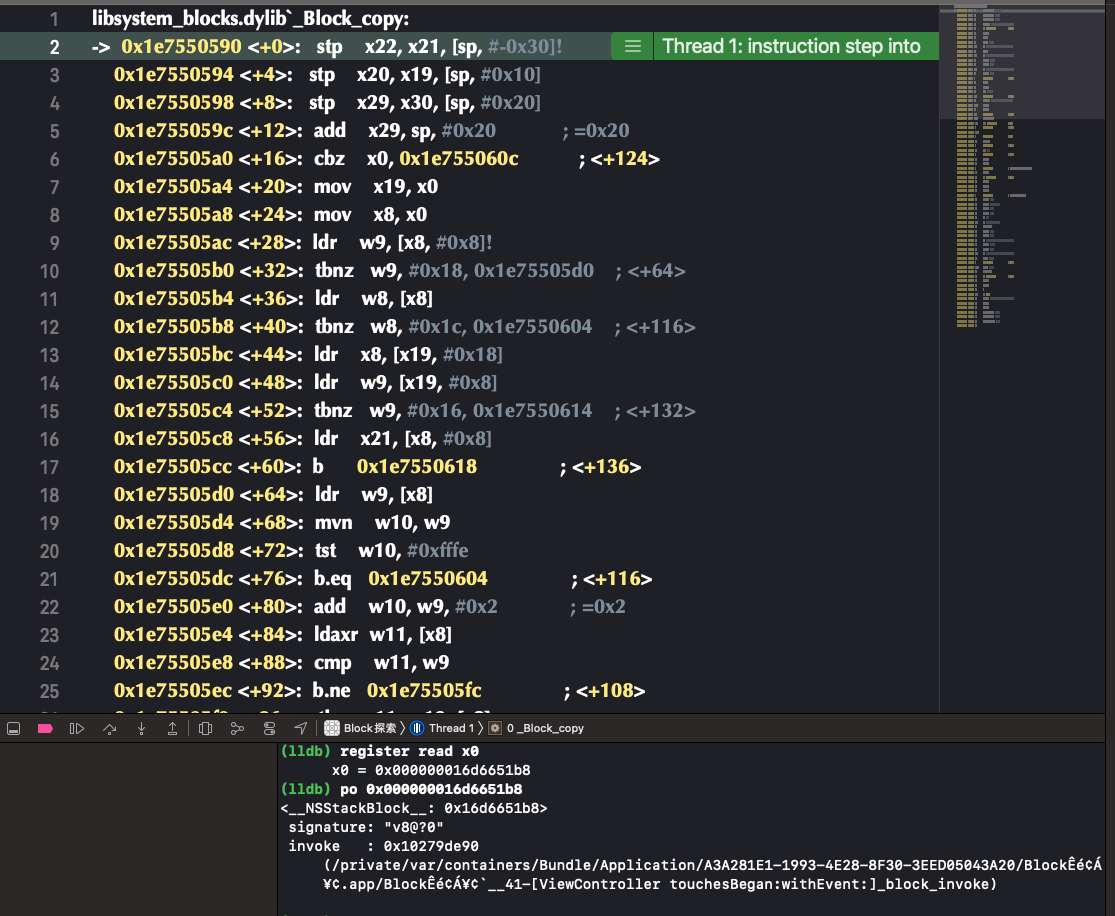The image size is (1115, 916).
Task: Open Debug Memory Graph
Action: point(238,728)
